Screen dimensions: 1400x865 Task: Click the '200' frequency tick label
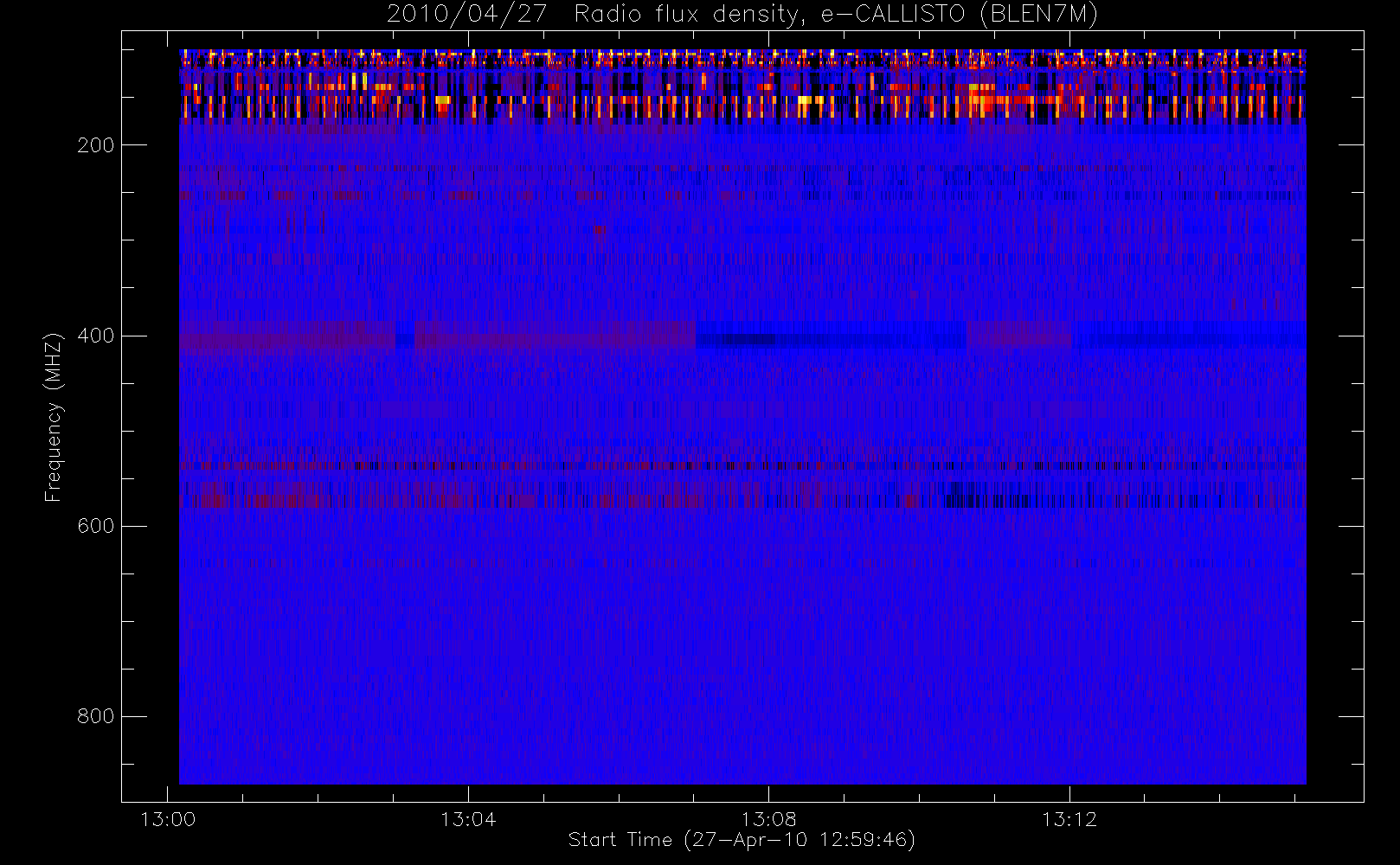click(96, 145)
